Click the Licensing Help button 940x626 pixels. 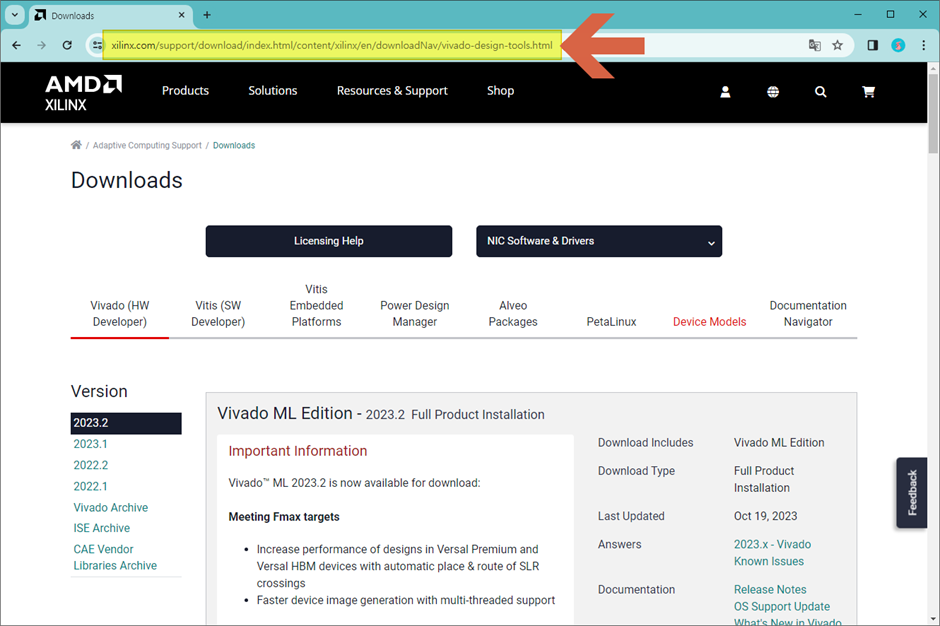click(x=329, y=241)
